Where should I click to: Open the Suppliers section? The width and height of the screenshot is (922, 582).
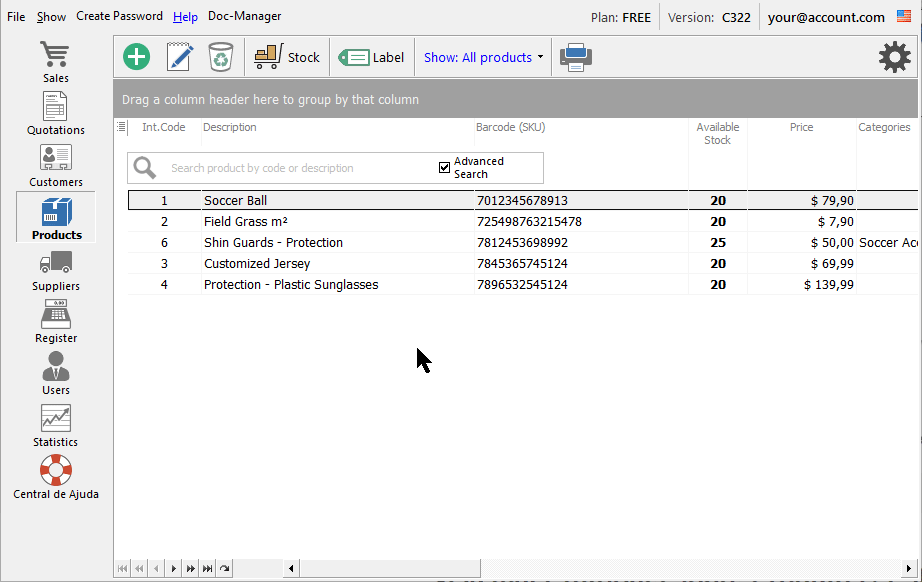click(55, 270)
